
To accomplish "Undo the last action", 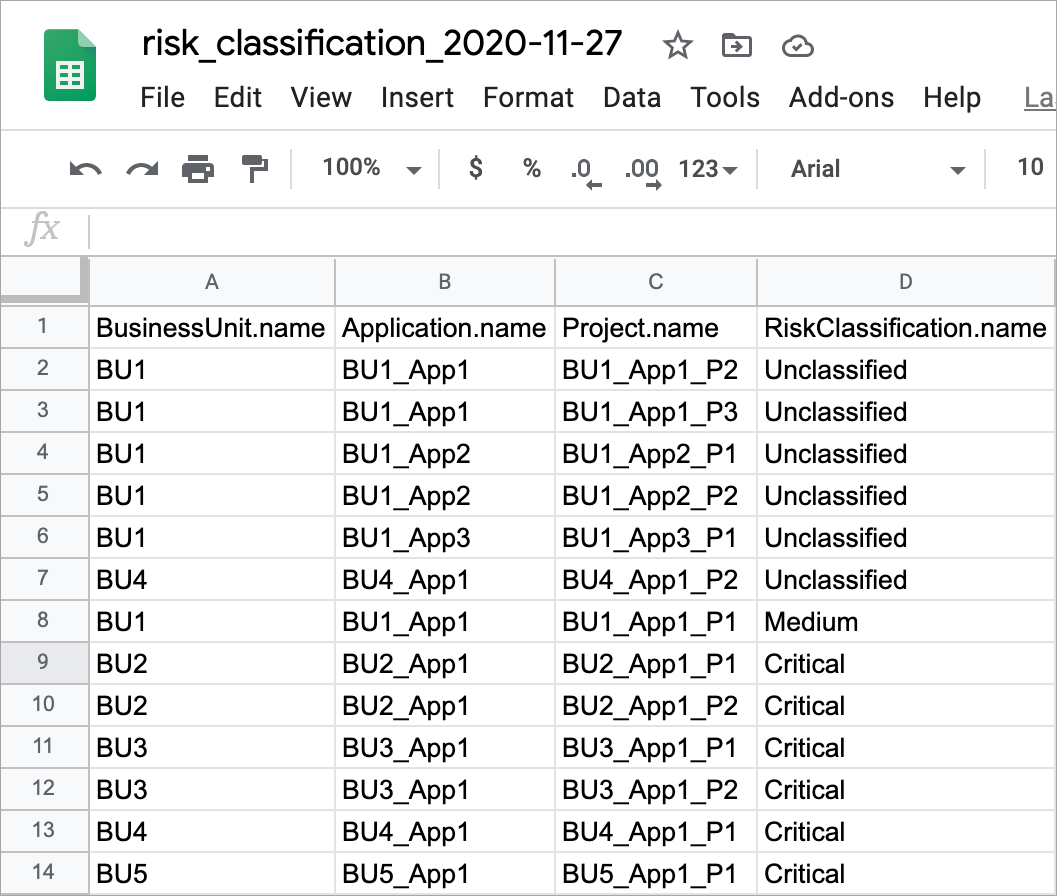I will click(85, 169).
